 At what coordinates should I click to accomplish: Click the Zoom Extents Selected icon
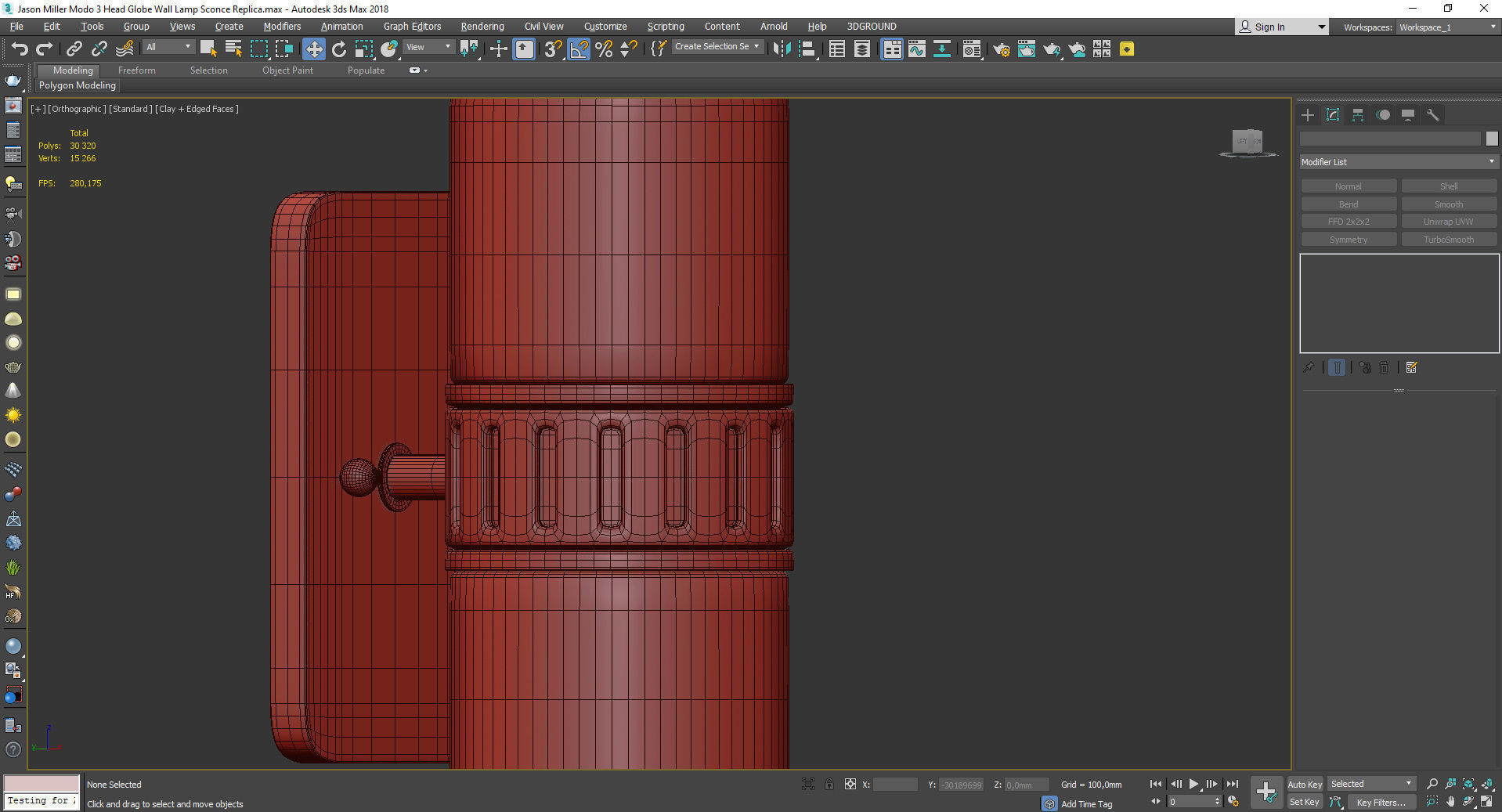(1468, 784)
